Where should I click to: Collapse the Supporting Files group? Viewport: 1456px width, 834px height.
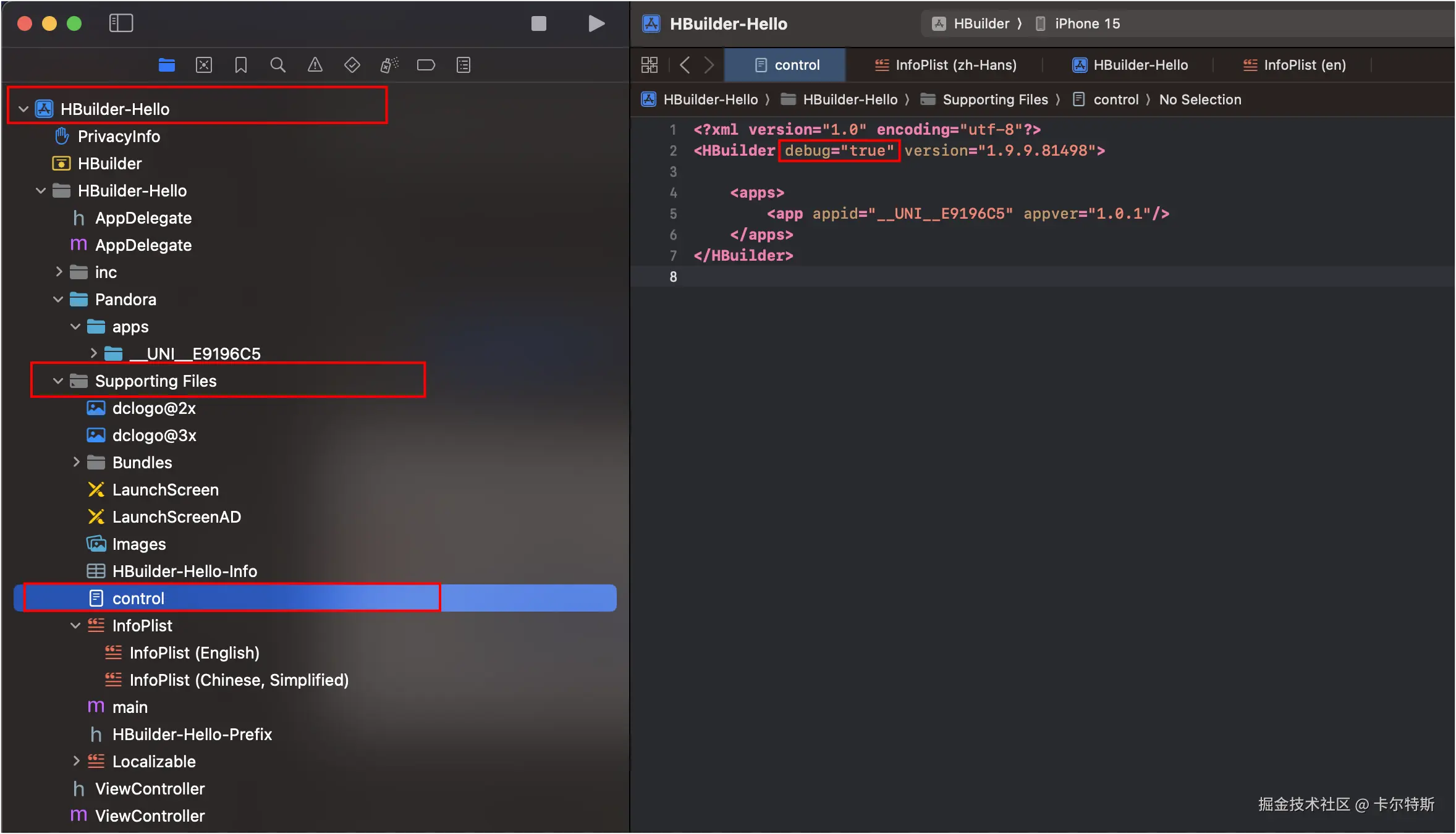58,381
